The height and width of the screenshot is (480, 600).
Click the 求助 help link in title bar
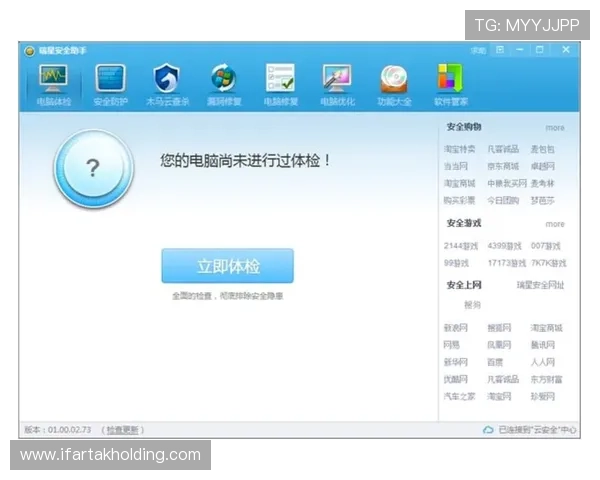478,51
